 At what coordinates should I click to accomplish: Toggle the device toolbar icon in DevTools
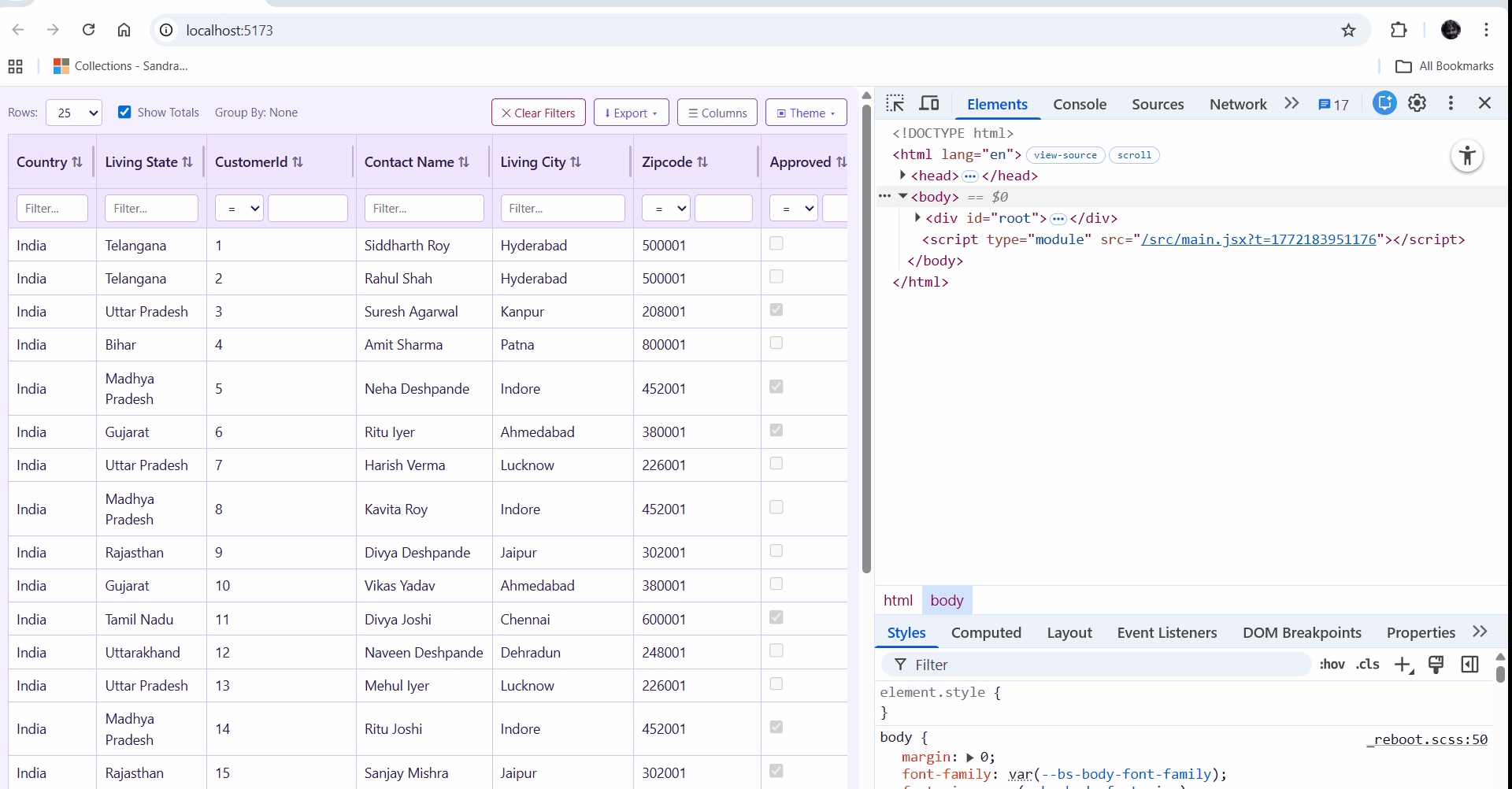click(x=929, y=104)
